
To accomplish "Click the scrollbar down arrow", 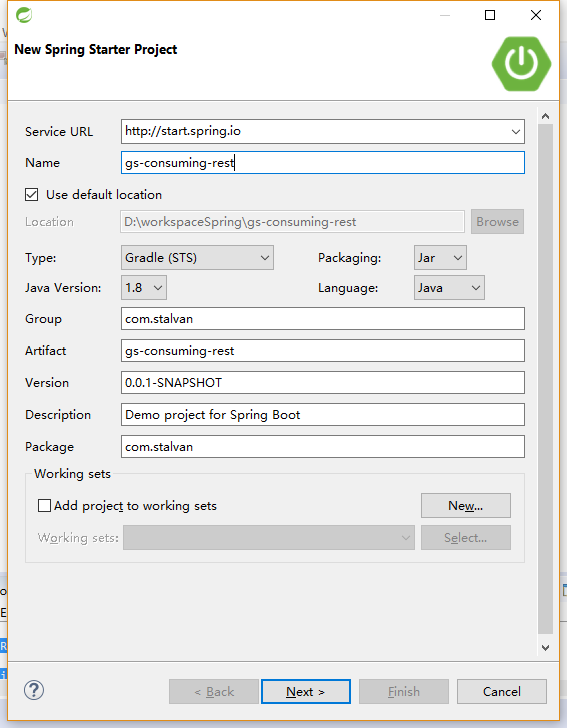I will (546, 648).
